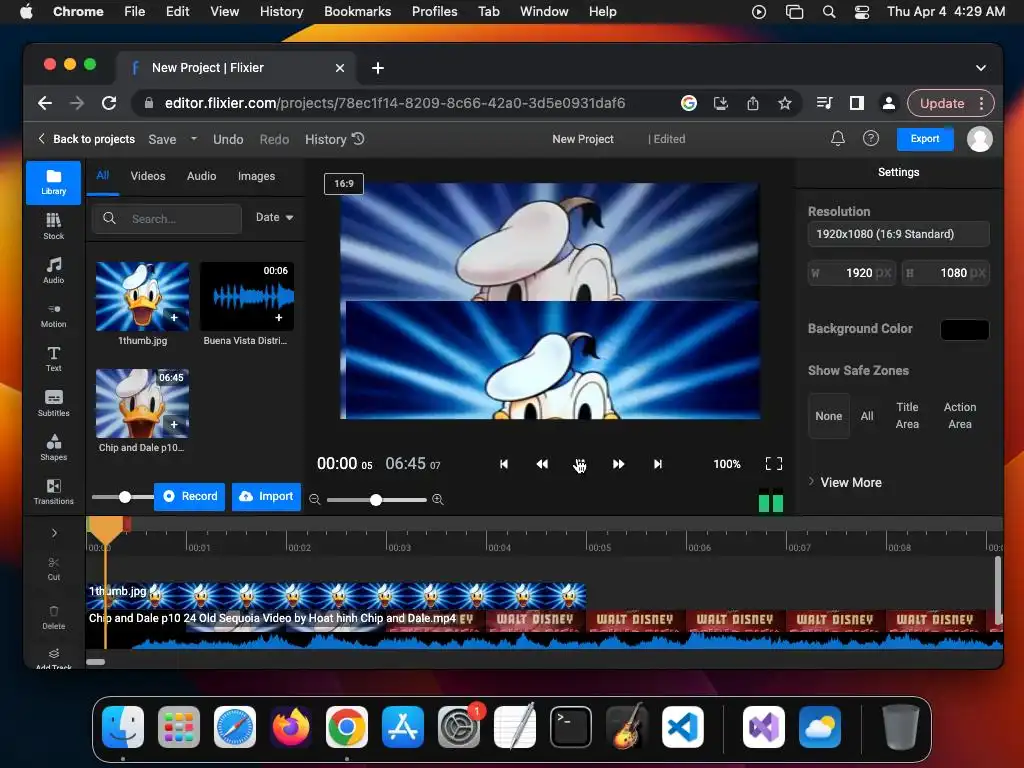
Task: Open Chrome three-dot menu
Action: click(x=982, y=103)
